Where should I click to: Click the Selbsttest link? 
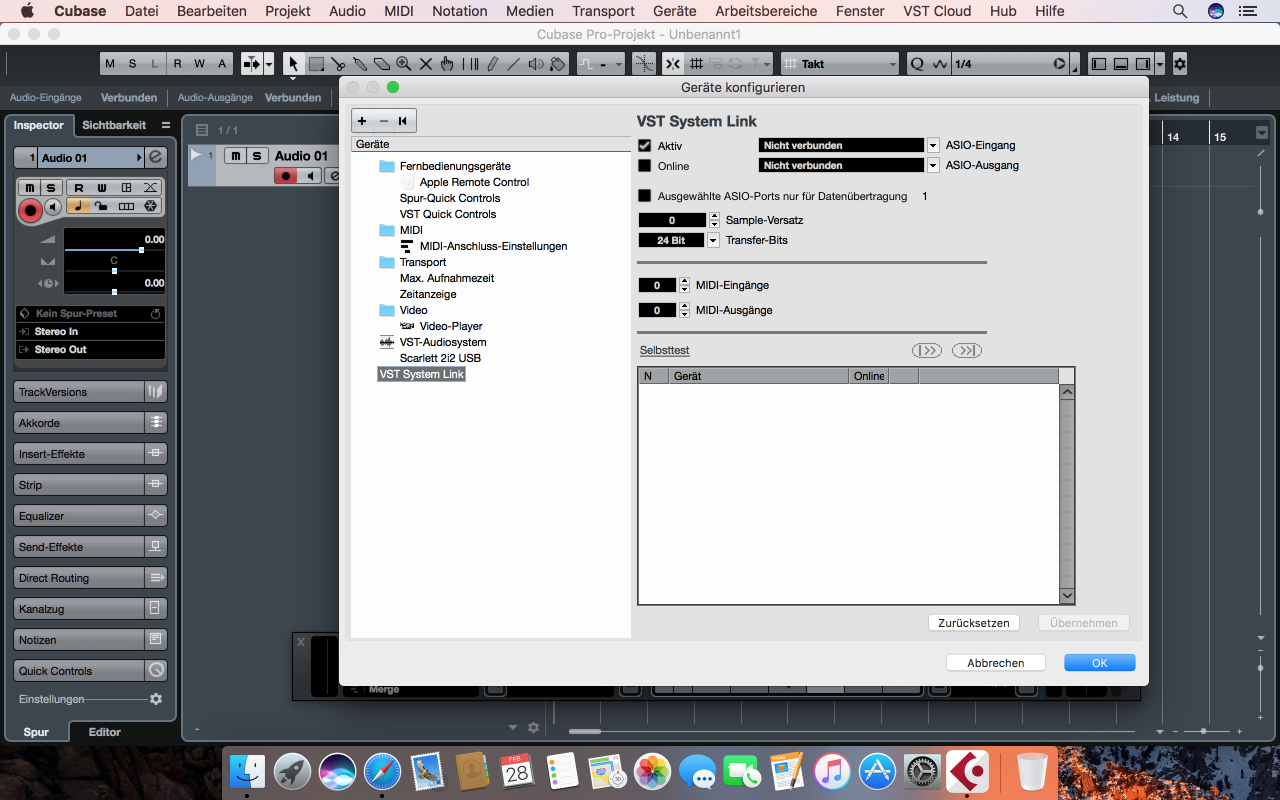pyautogui.click(x=665, y=350)
